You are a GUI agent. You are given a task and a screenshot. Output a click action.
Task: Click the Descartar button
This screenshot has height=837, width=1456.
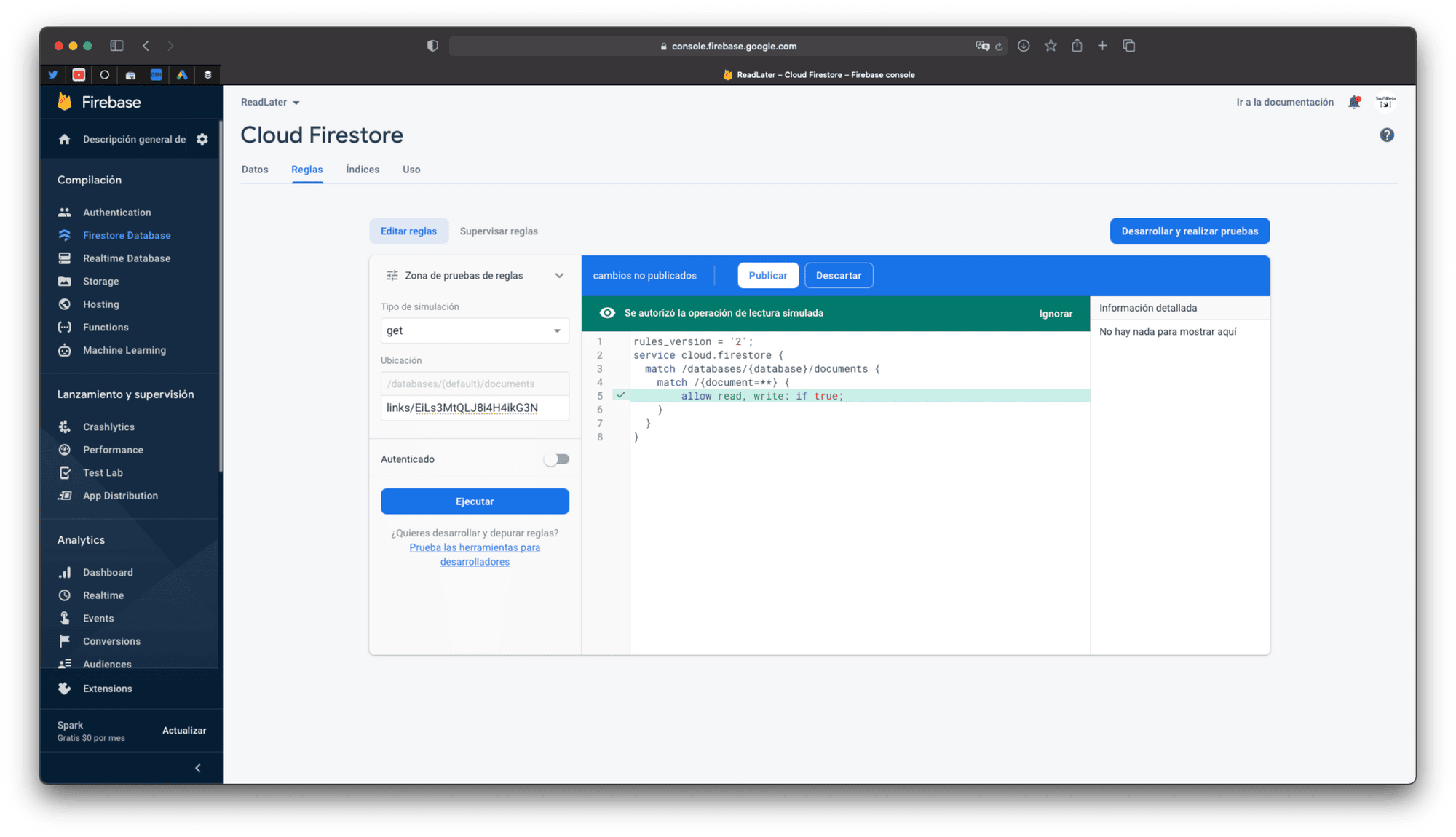(x=839, y=276)
